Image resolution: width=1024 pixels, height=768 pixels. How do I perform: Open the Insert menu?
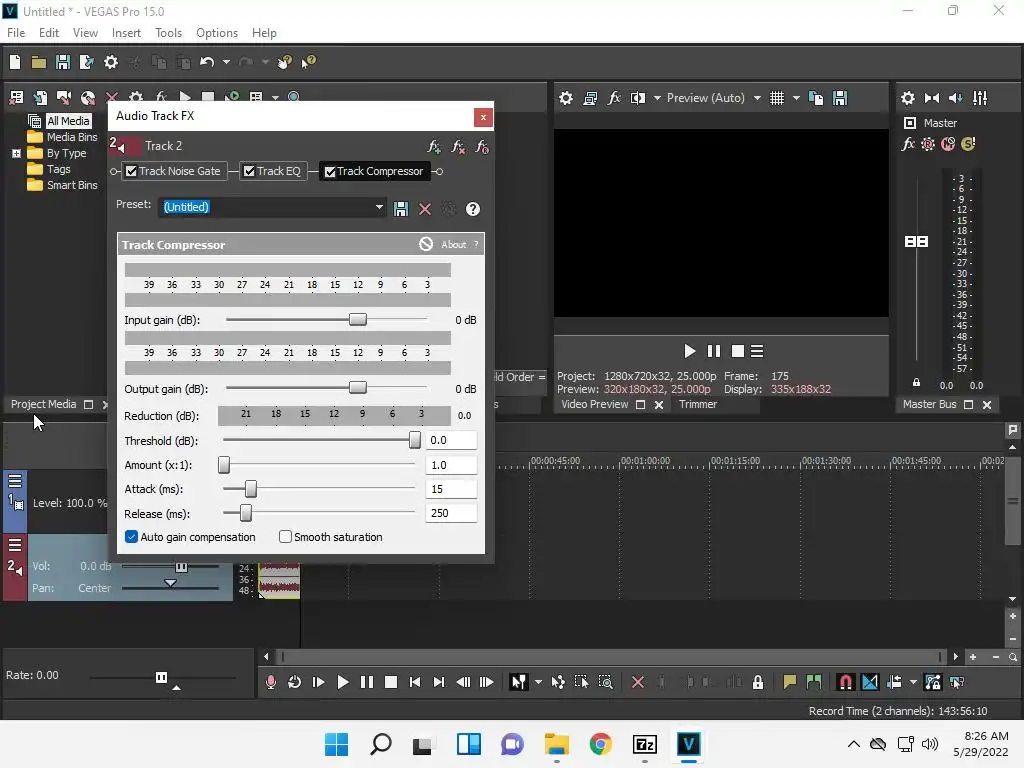click(126, 33)
